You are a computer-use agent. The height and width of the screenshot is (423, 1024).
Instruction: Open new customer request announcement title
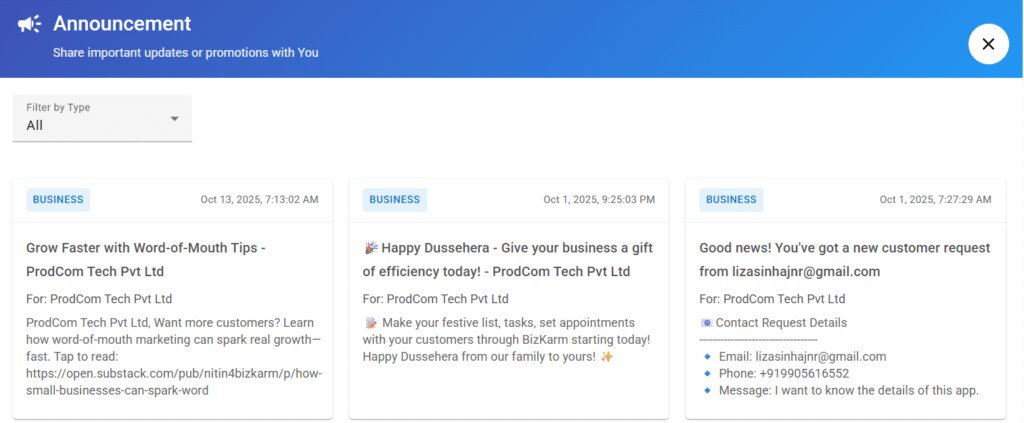(844, 259)
